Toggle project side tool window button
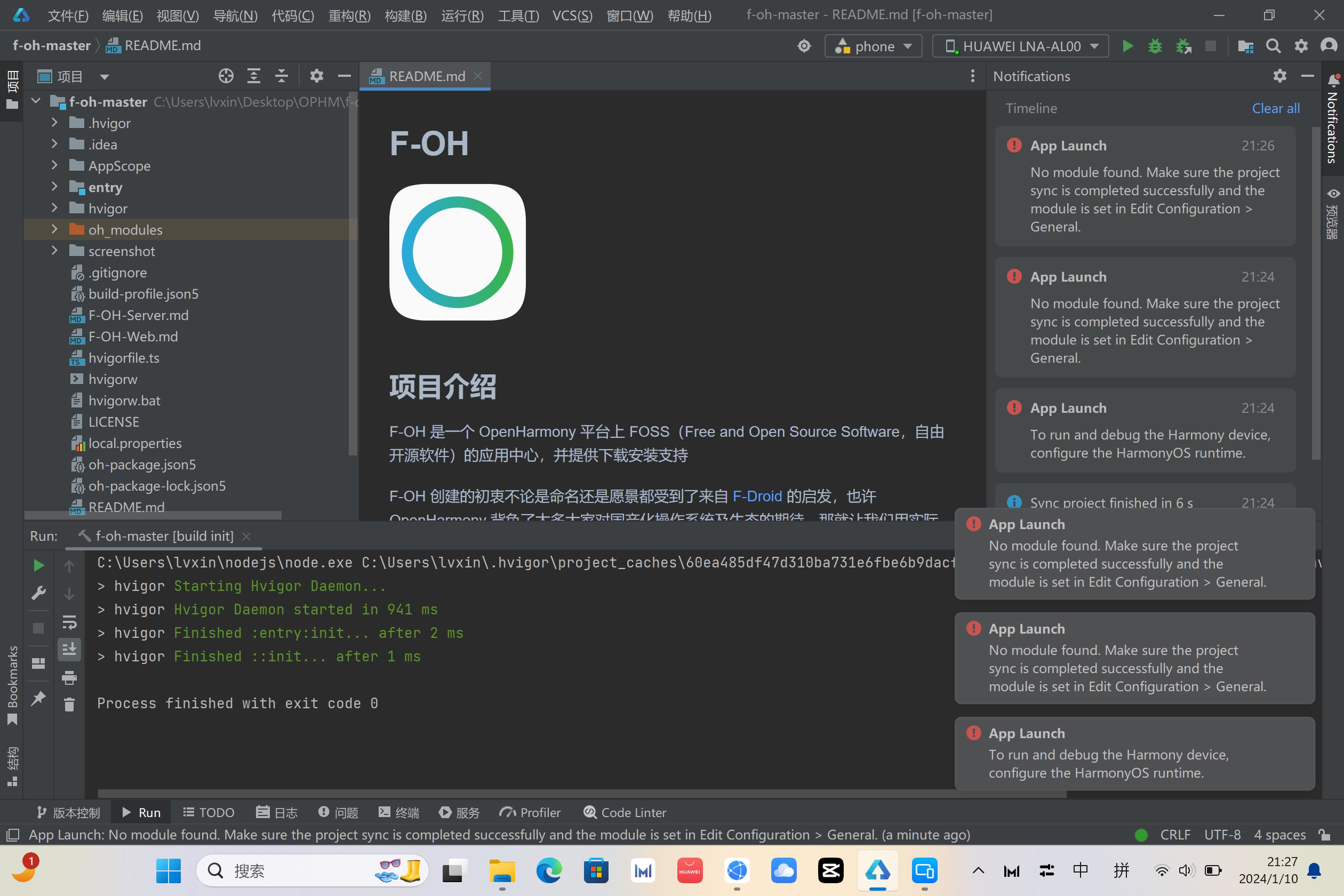 pyautogui.click(x=12, y=90)
